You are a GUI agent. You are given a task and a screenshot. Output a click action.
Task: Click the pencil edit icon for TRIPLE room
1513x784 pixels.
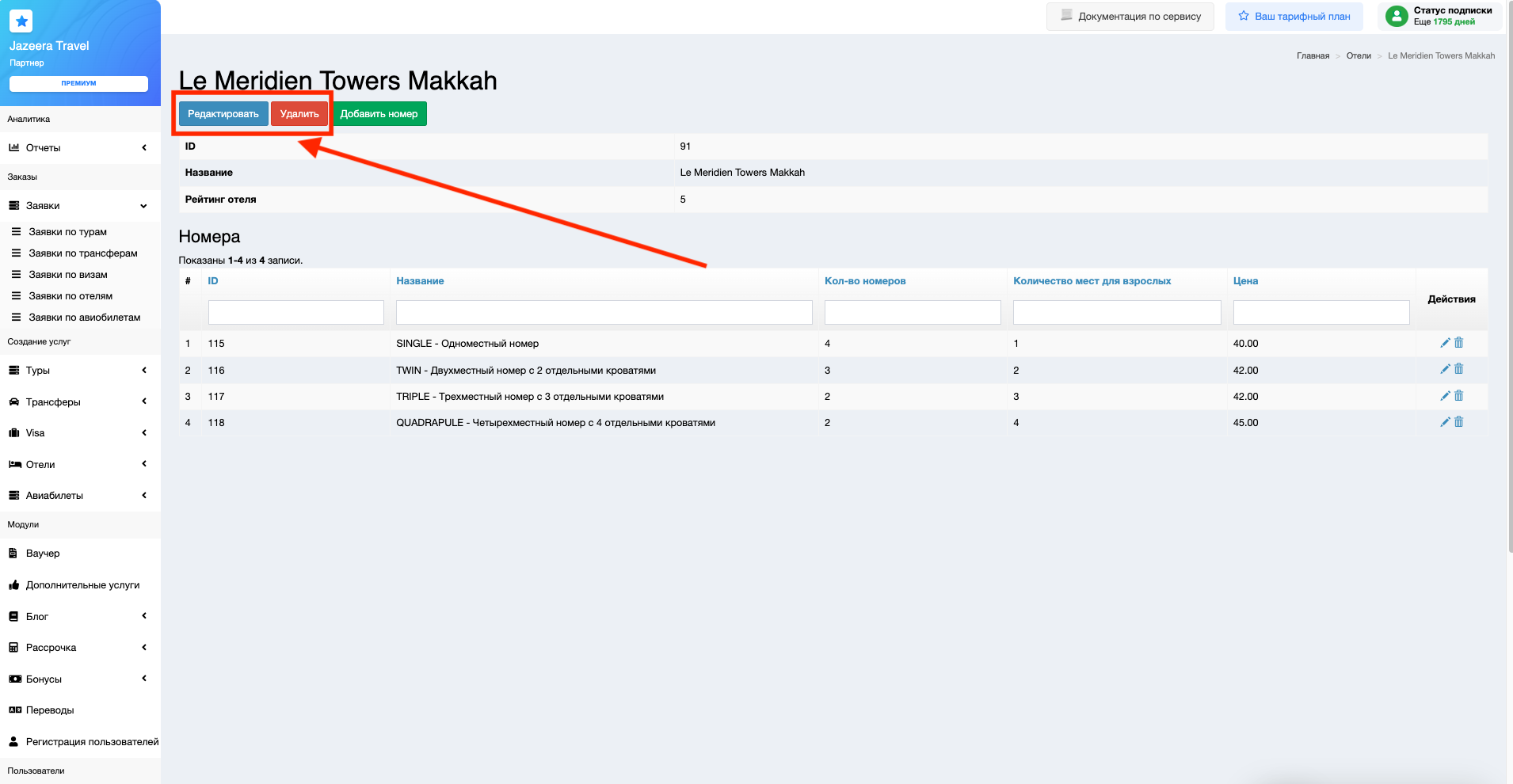(x=1445, y=396)
